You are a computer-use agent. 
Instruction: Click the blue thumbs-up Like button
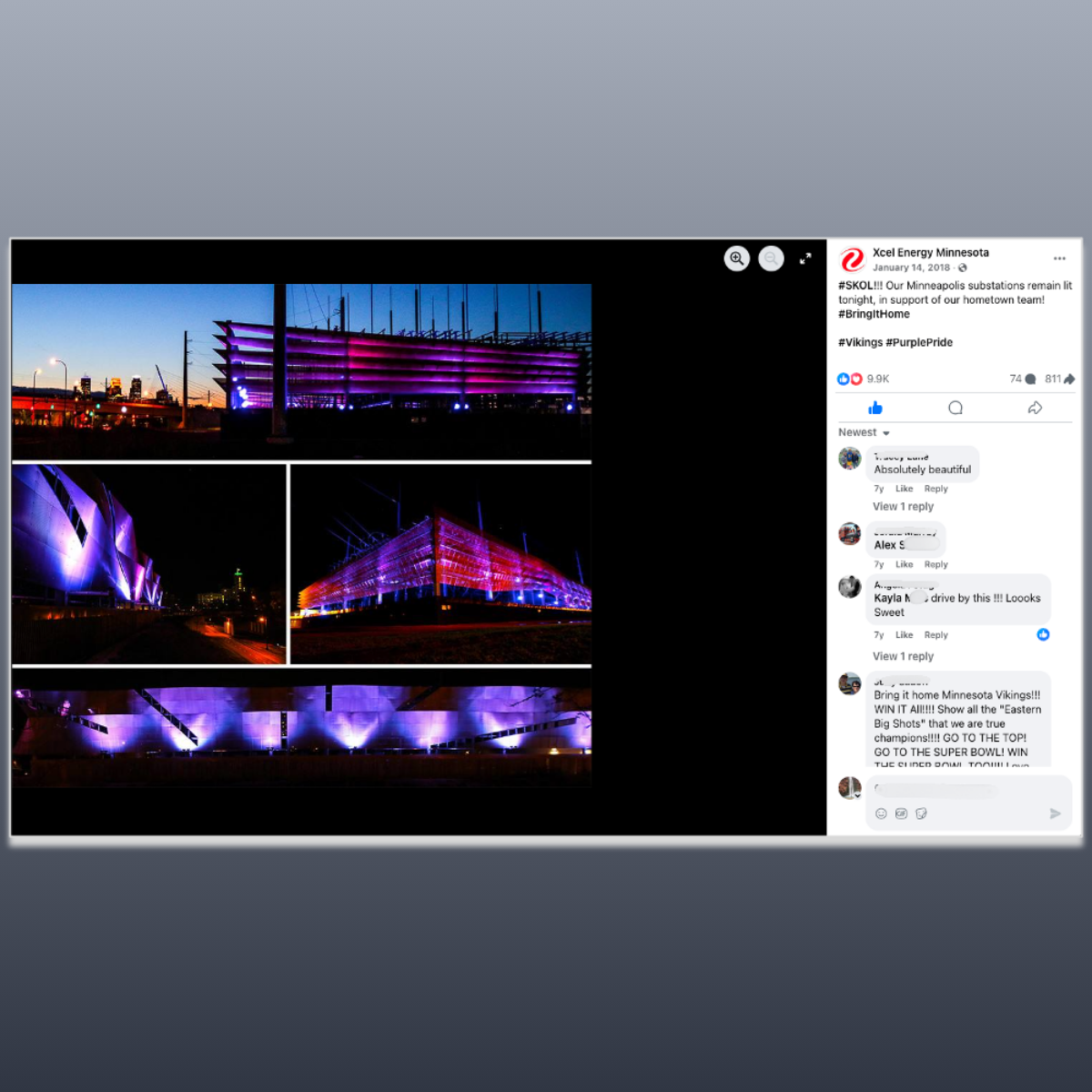(x=875, y=408)
